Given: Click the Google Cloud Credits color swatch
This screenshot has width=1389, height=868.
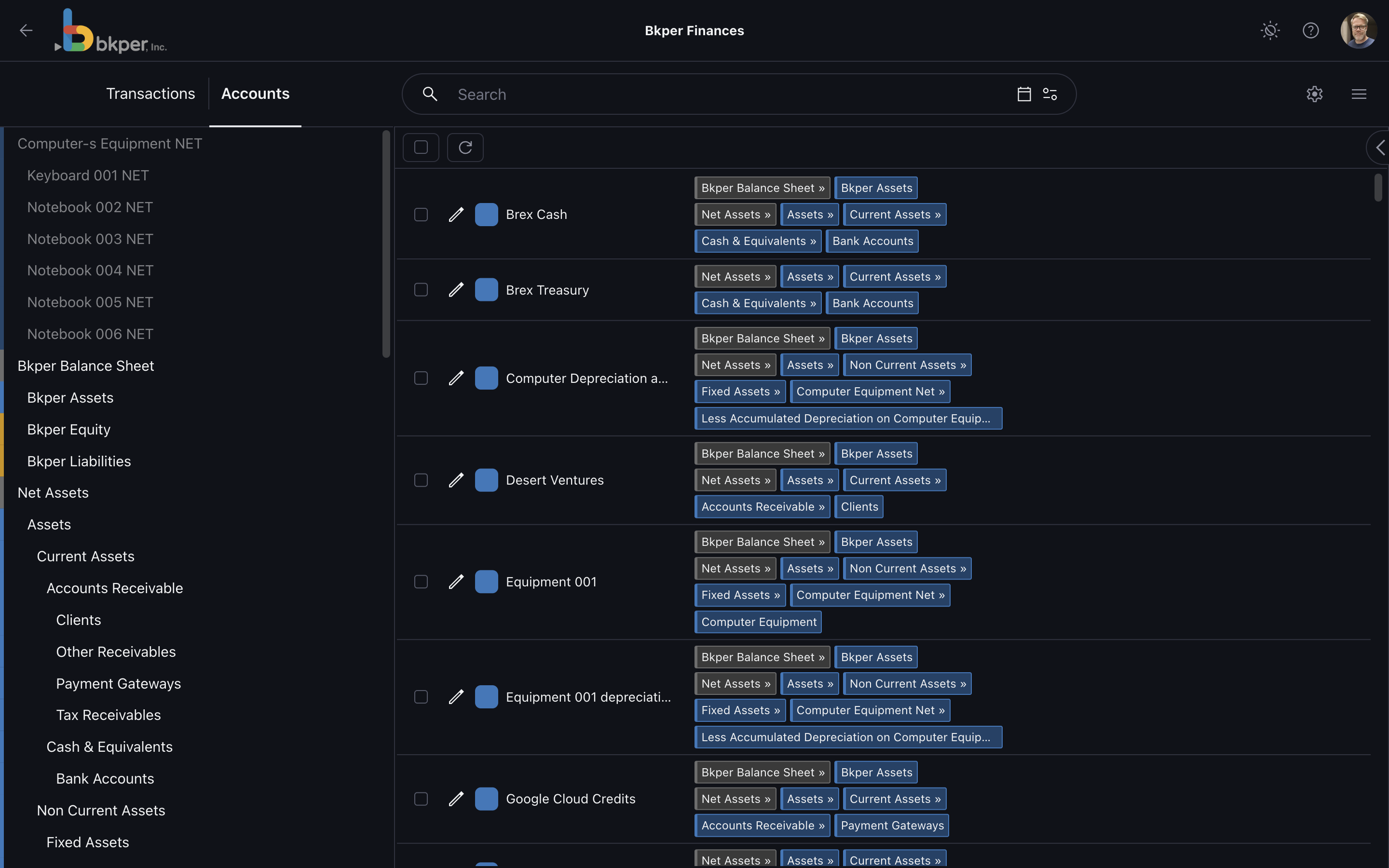Looking at the screenshot, I should (486, 799).
